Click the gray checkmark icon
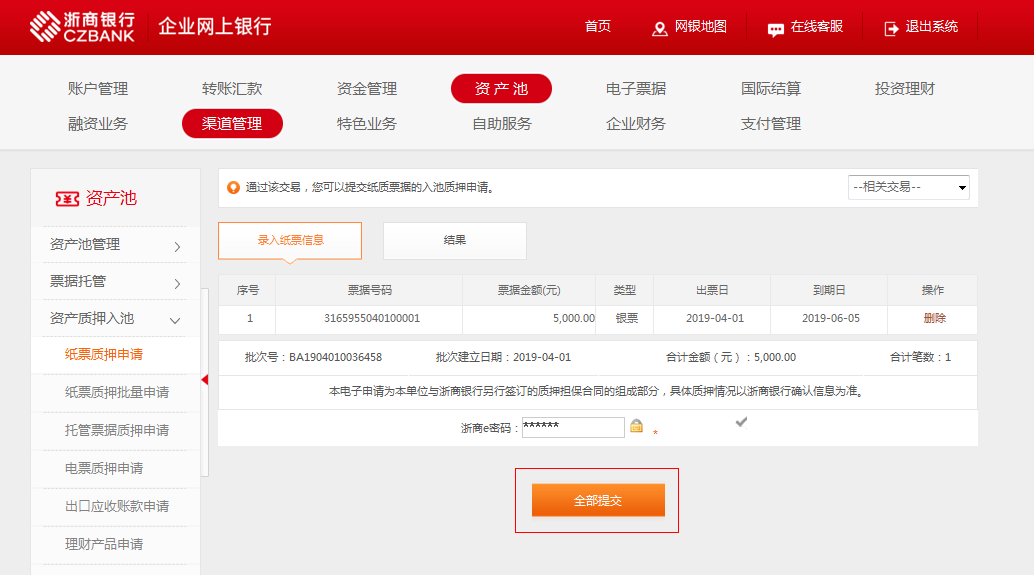Viewport: 1034px width, 575px height. coord(741,421)
